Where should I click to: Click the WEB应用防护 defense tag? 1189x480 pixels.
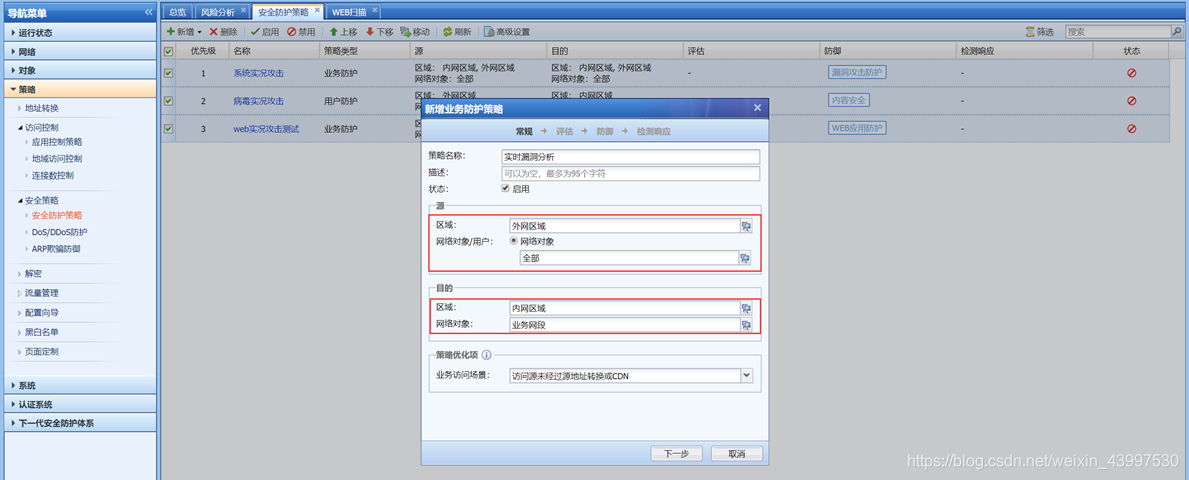coord(857,128)
